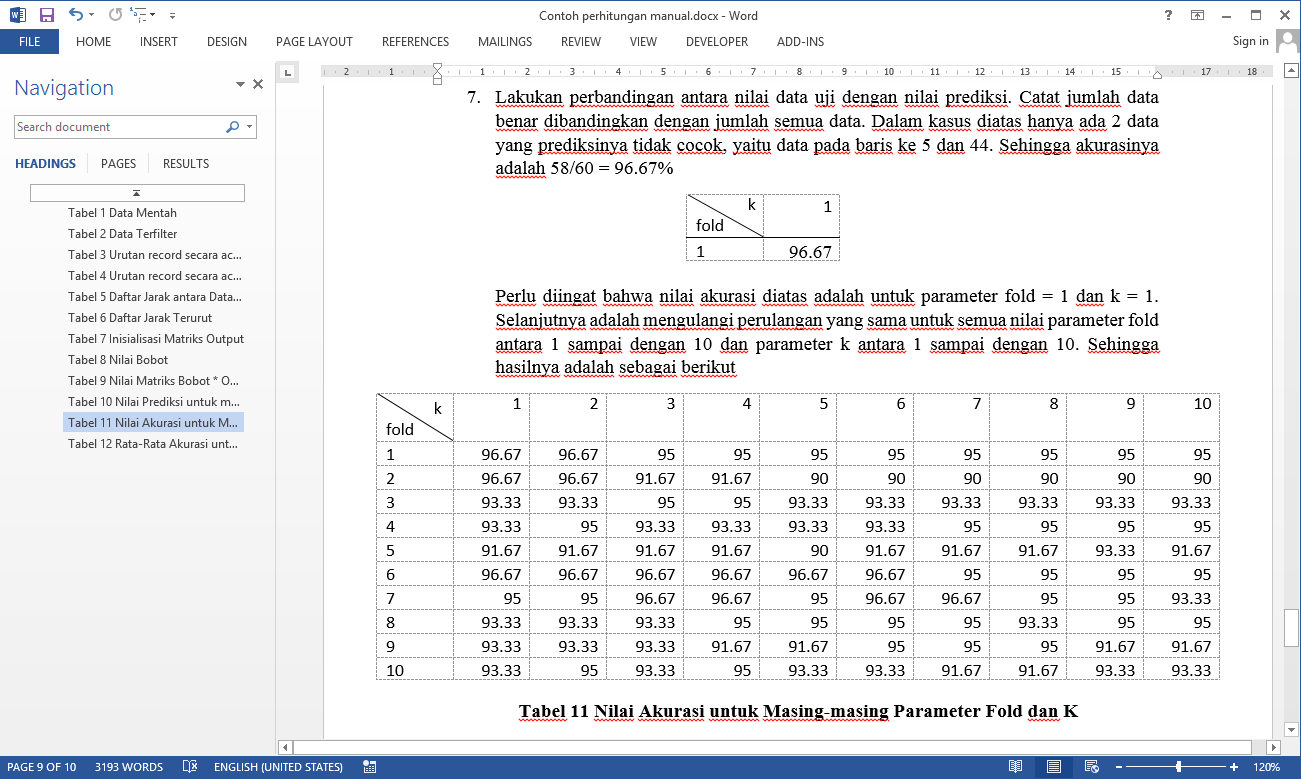
Task: Click in the Search document field
Action: click(x=118, y=127)
